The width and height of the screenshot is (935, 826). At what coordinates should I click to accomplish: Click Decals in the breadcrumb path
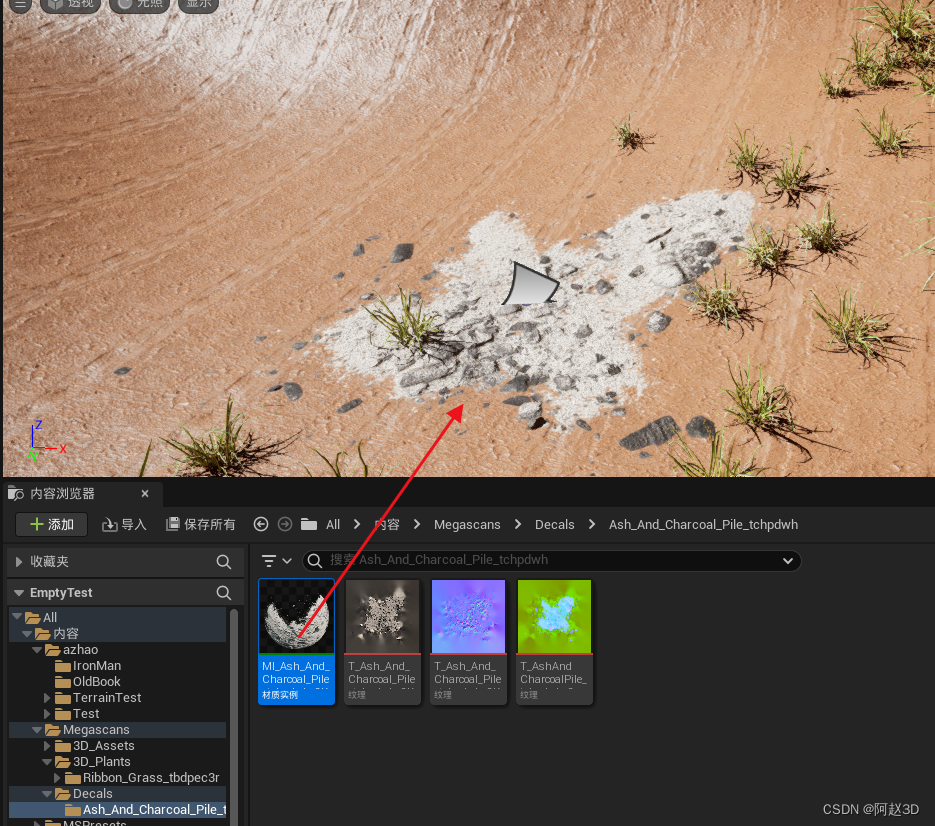(x=555, y=524)
